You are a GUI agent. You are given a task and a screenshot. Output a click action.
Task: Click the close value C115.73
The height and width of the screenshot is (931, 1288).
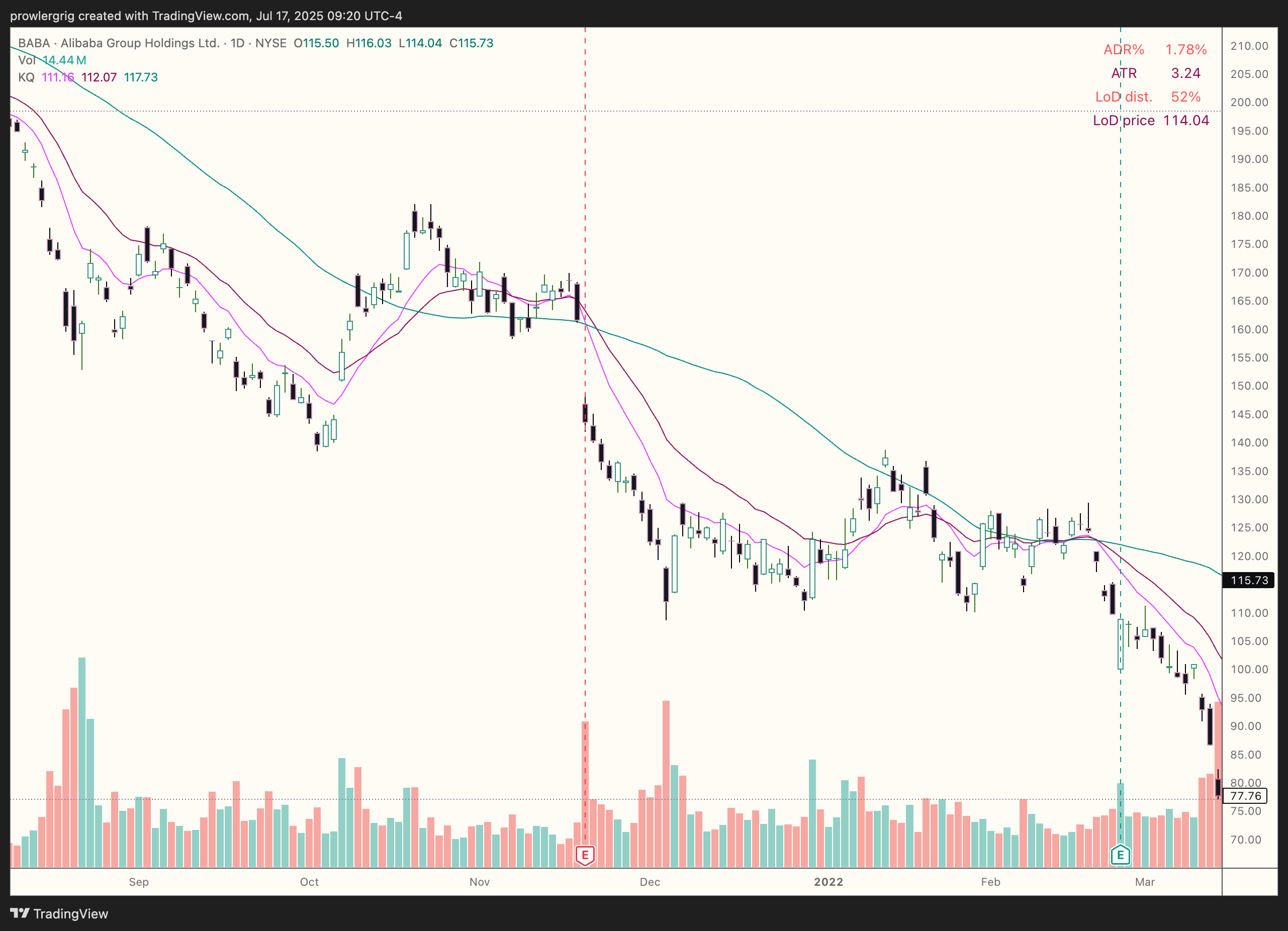pos(472,43)
